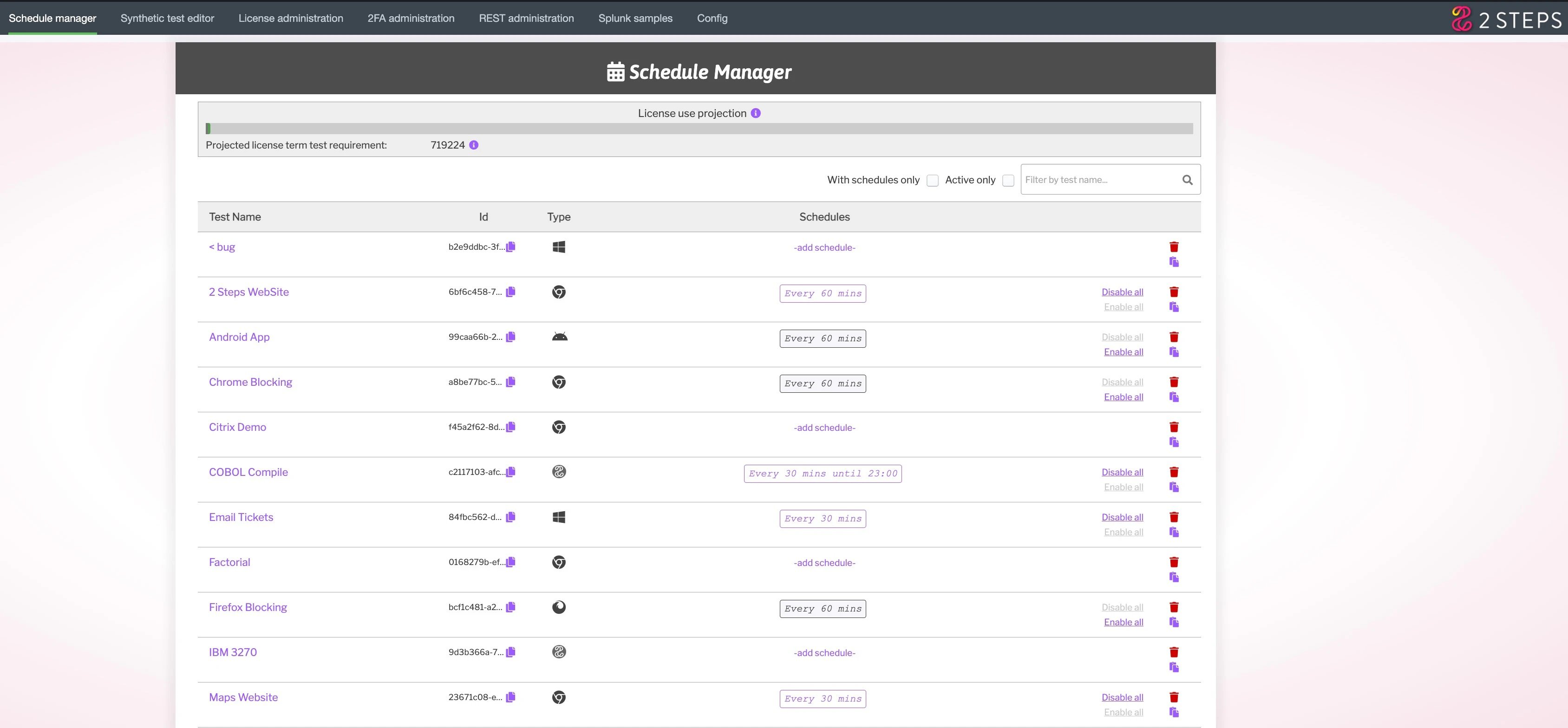
Task: Delete the Citrix Demo test
Action: (x=1174, y=427)
